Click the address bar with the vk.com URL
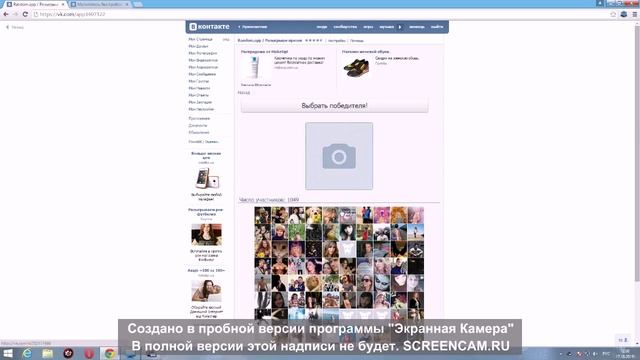 point(318,14)
